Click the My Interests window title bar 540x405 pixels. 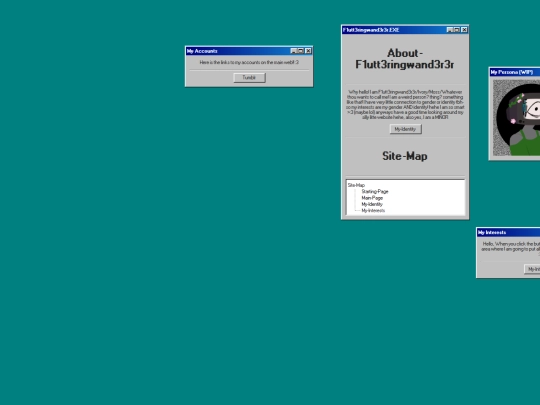[x=508, y=232]
